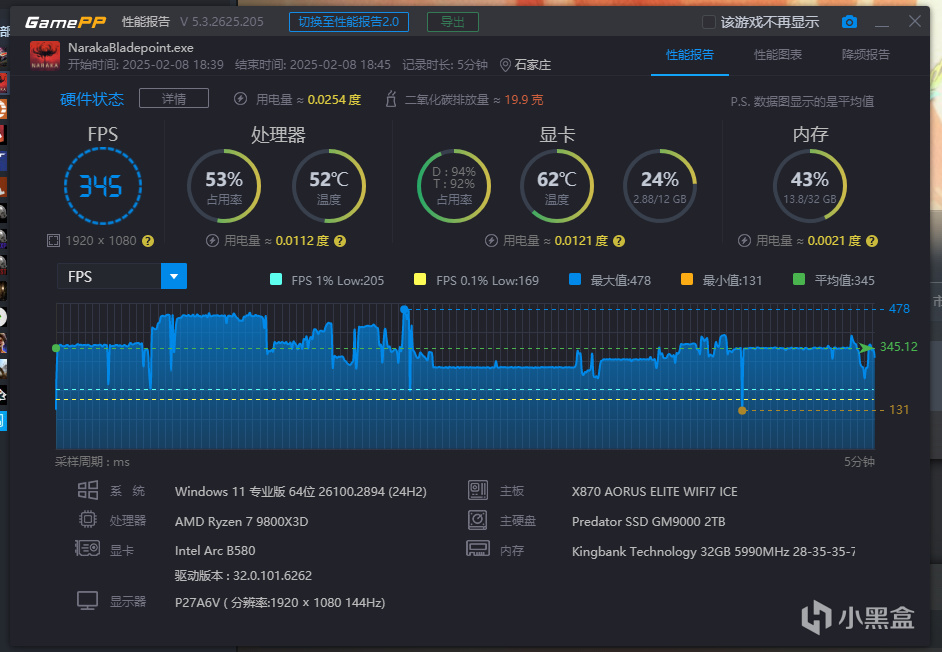Click the yellow FPS 0.1% Low legend swatch
The height and width of the screenshot is (652, 942).
420,279
